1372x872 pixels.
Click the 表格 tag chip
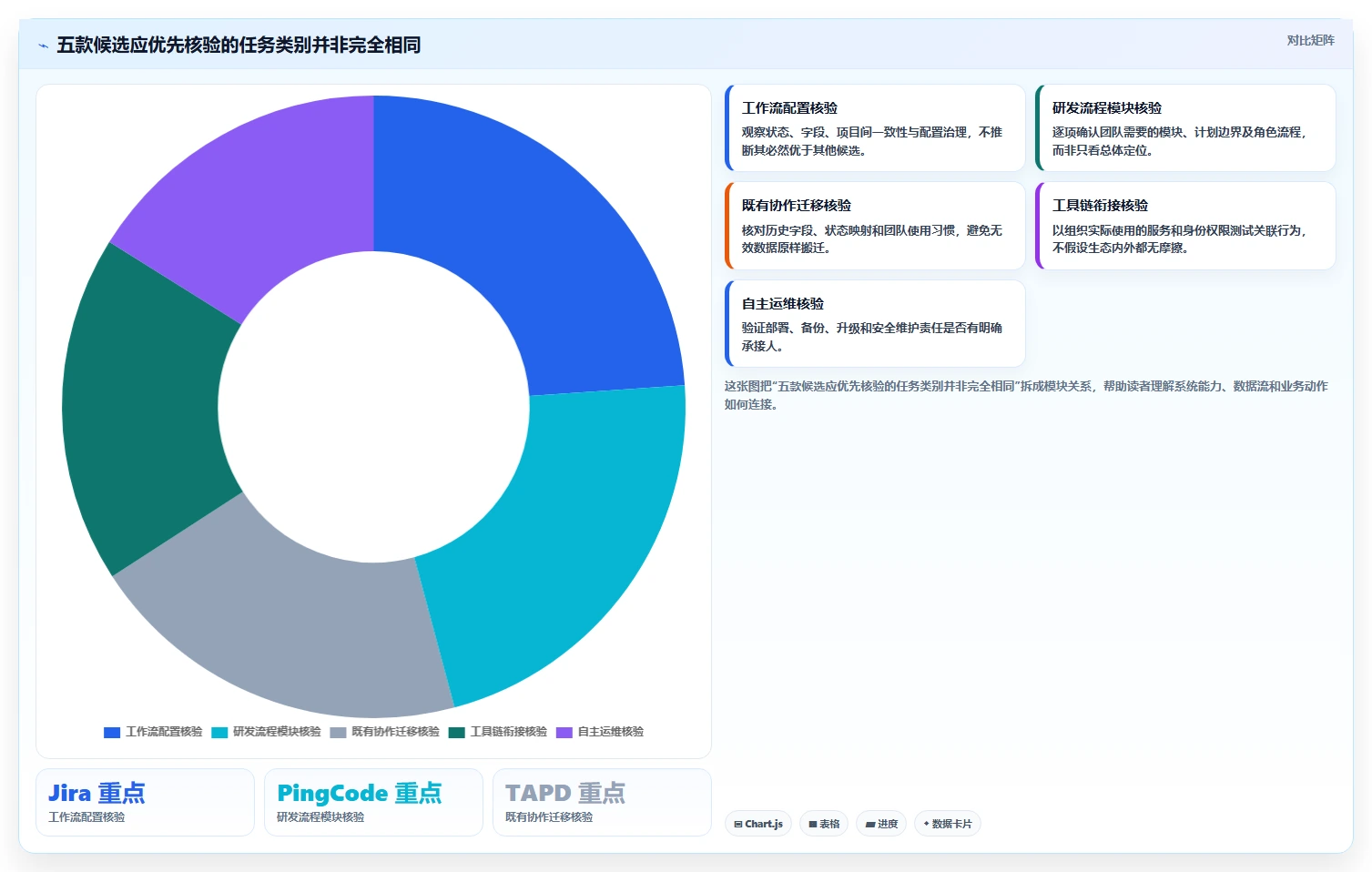[x=824, y=824]
